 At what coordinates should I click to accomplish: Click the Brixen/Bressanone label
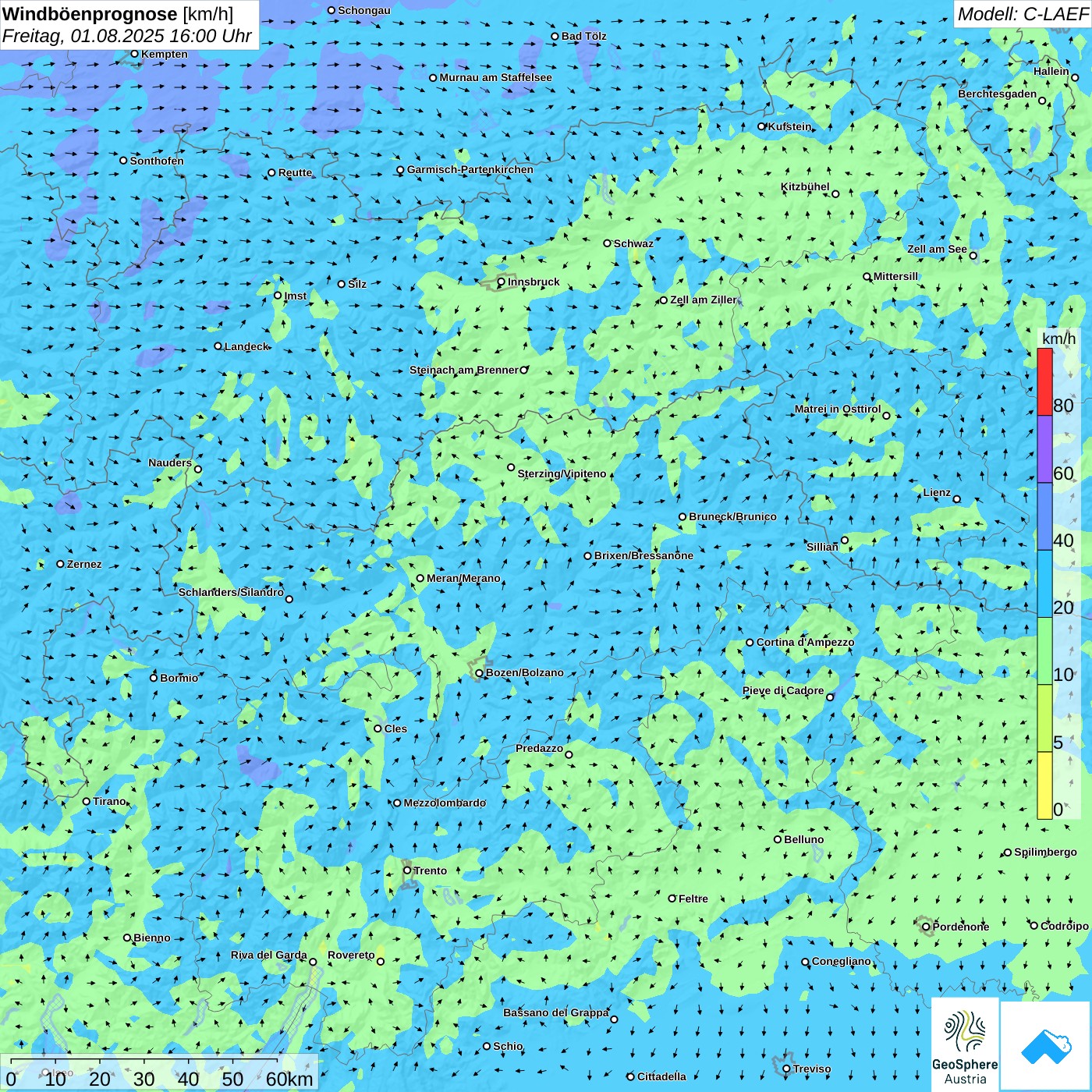coord(643,555)
